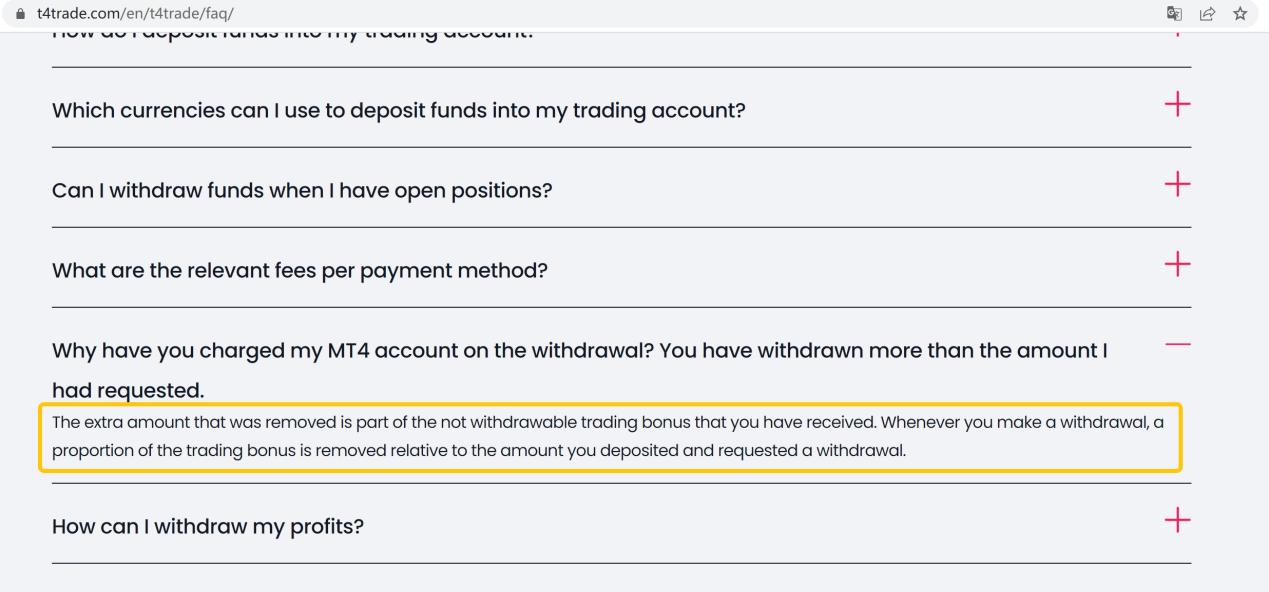This screenshot has height=592, width=1269.
Task: Collapse the MT4 withdrawal charge answer
Action: [1177, 341]
